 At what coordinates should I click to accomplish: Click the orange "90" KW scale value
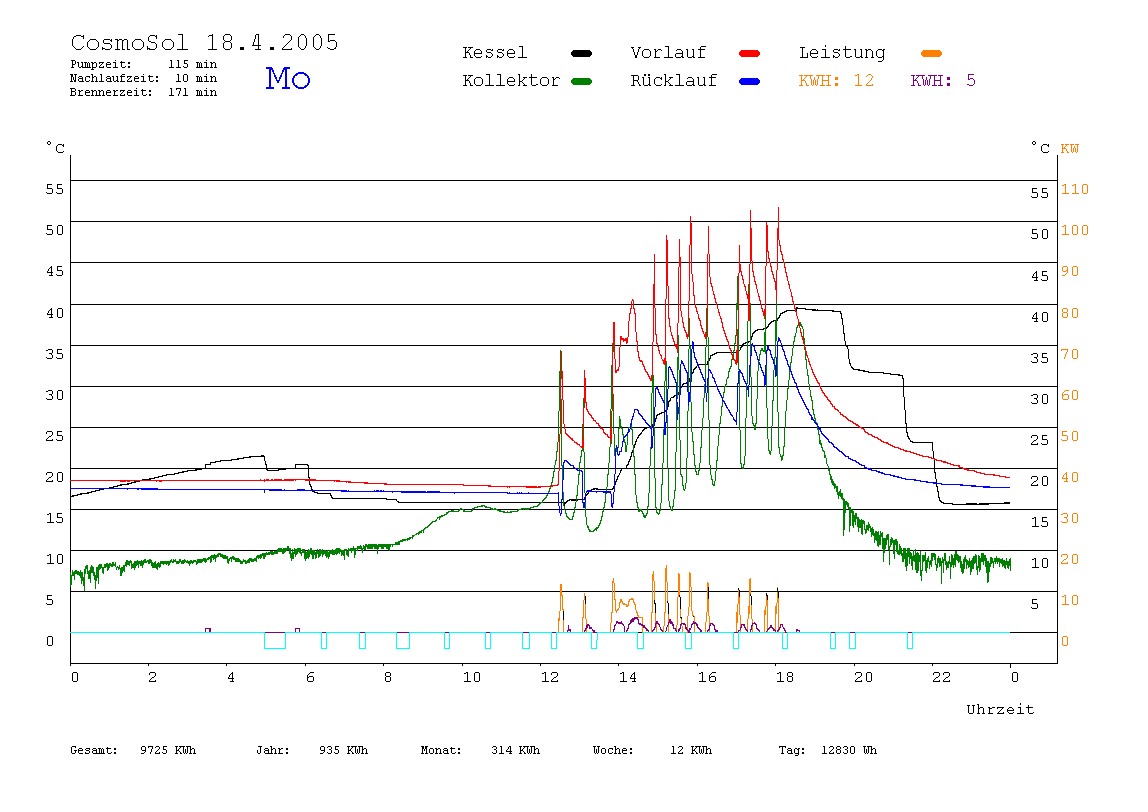pyautogui.click(x=1070, y=271)
